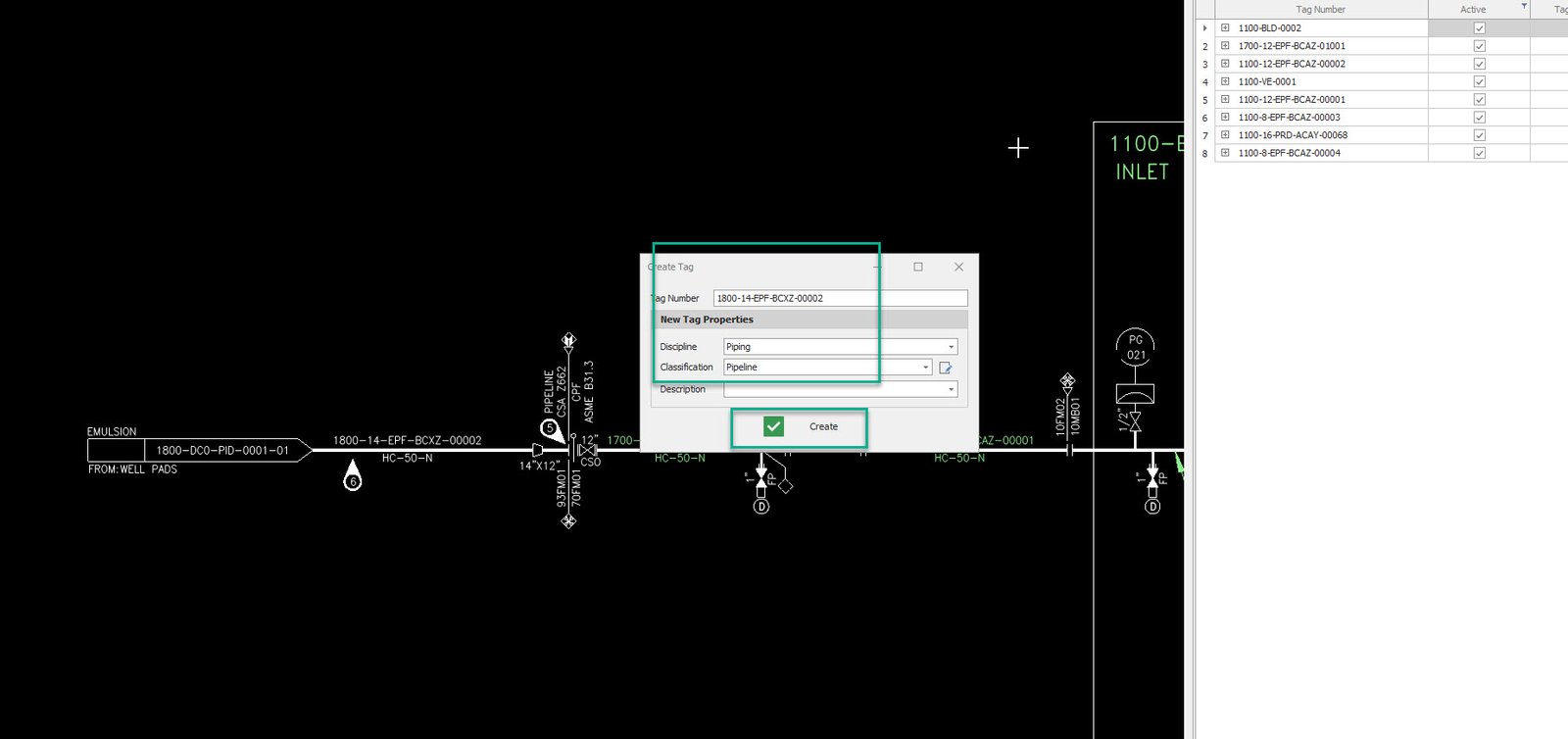This screenshot has height=739, width=1568.
Task: Click into the Tag Number text field
Action: (839, 298)
